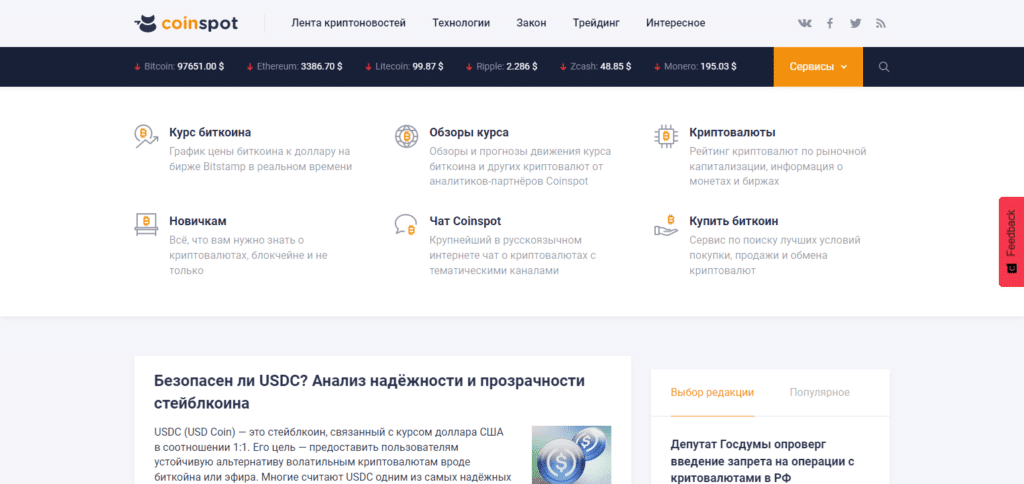Click the Zcash price ticker
The height and width of the screenshot is (484, 1024).
click(x=596, y=67)
